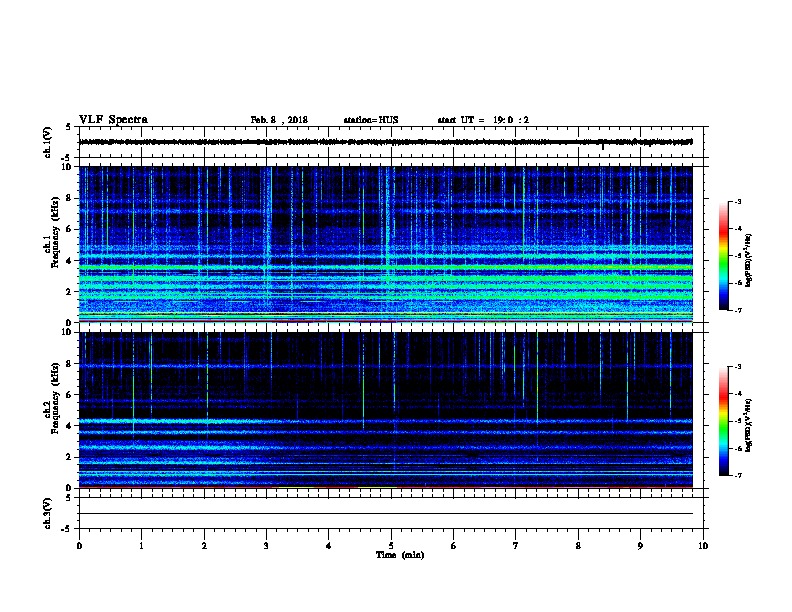The image size is (792, 612).
Task: Click the ch.2 spectrogram panel
Action: click(386, 410)
